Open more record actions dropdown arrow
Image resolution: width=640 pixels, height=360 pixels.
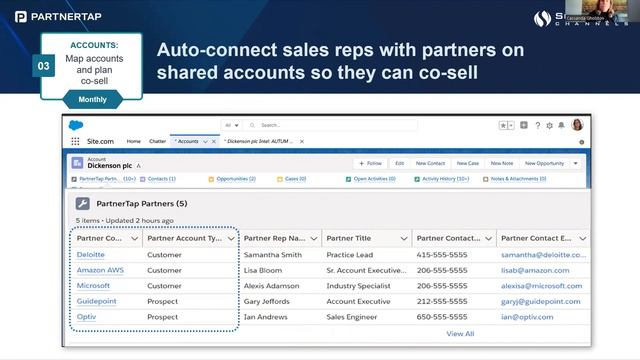point(576,163)
